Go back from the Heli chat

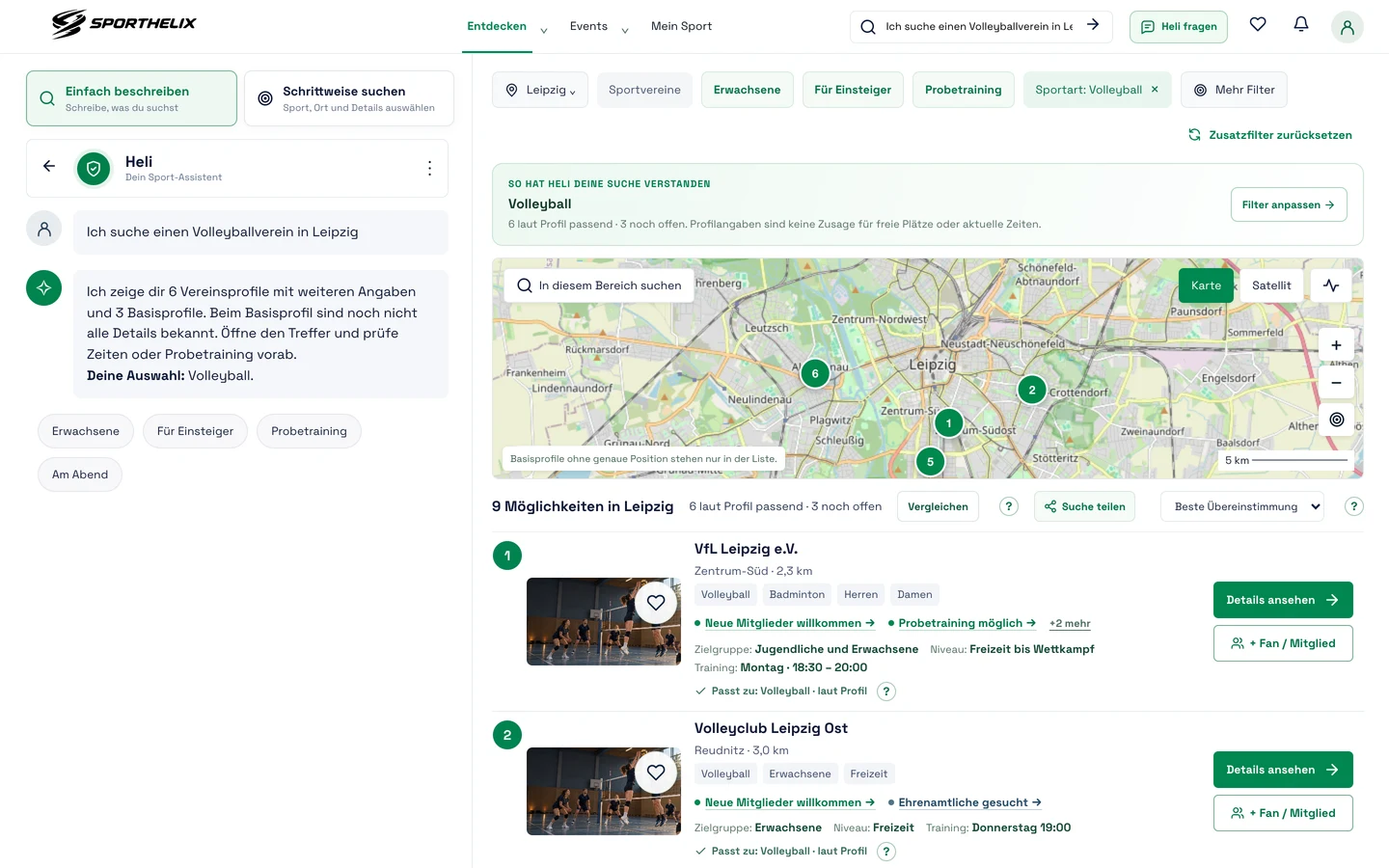49,167
